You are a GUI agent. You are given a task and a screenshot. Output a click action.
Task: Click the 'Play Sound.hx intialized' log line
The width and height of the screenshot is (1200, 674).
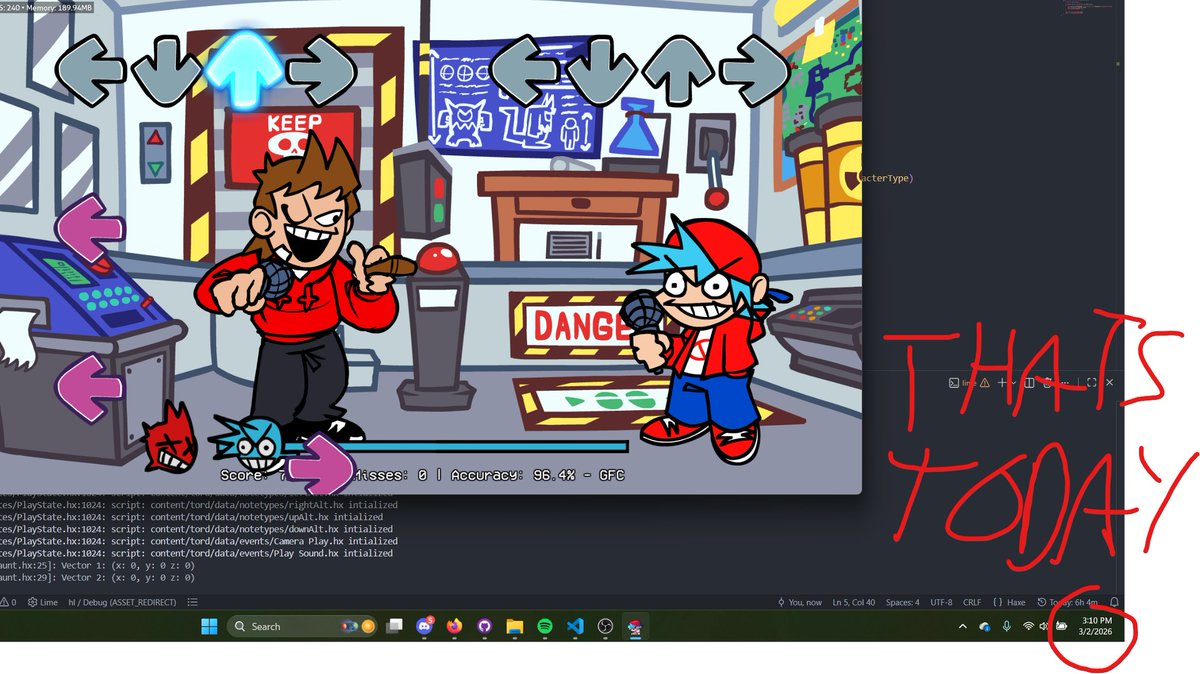pos(196,553)
